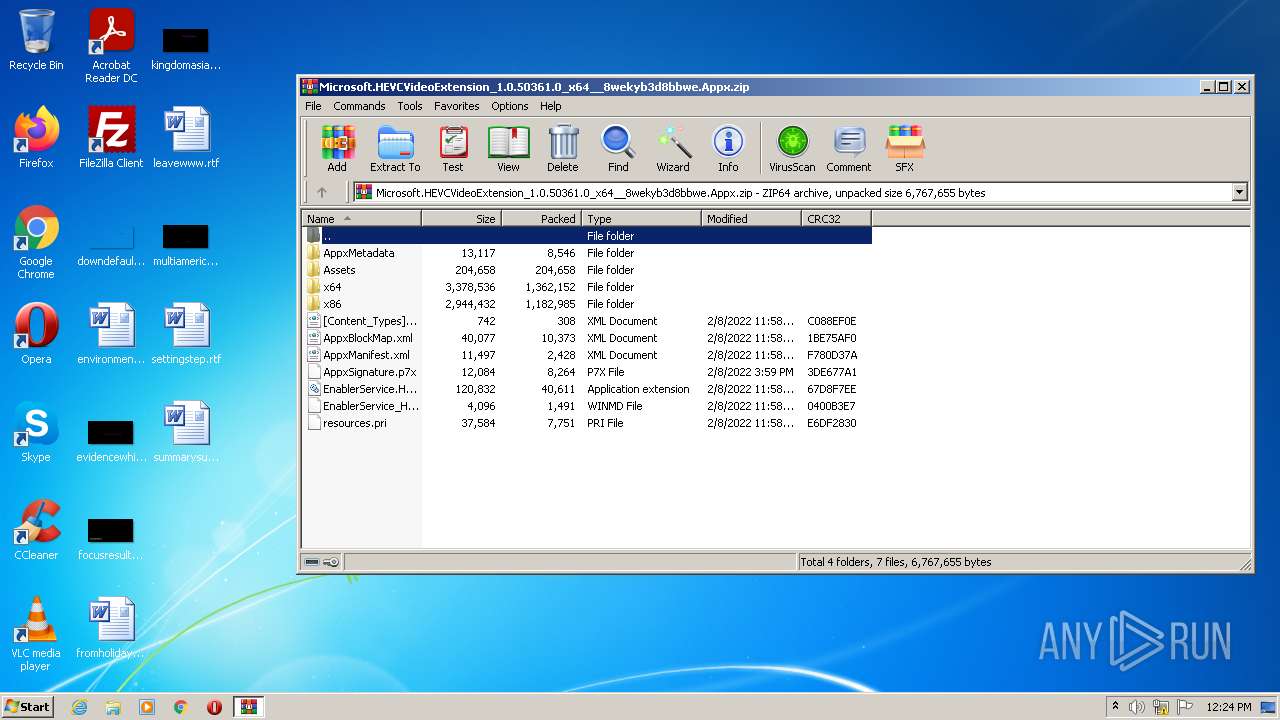Select EnablerService WINMD file
Screen dimensions: 1280x720
pos(587,406)
